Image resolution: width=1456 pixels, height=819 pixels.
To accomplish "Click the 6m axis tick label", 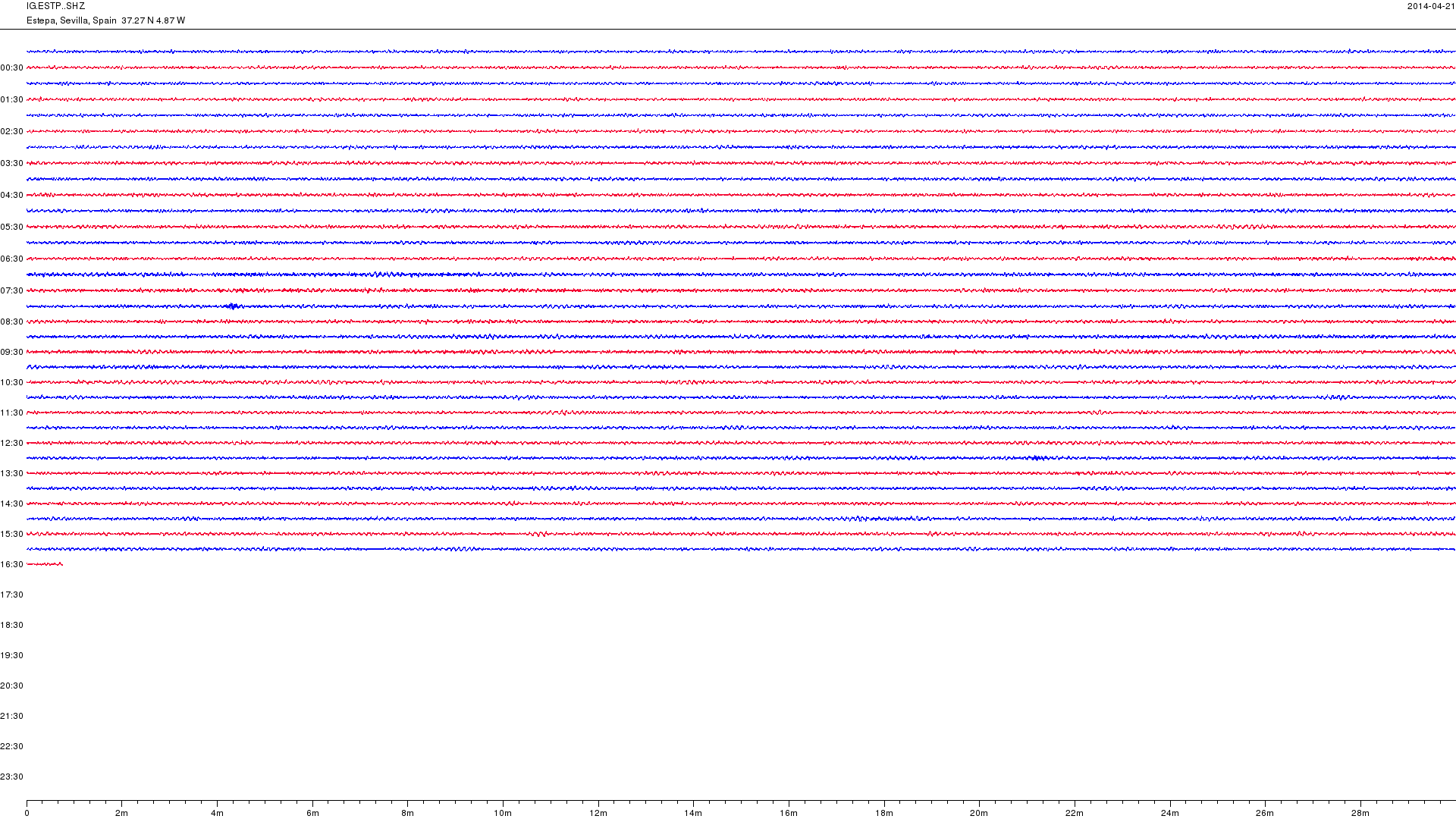I will click(312, 813).
